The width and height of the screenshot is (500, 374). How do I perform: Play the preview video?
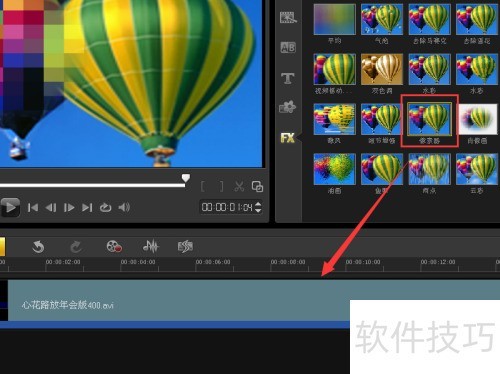tap(10, 207)
